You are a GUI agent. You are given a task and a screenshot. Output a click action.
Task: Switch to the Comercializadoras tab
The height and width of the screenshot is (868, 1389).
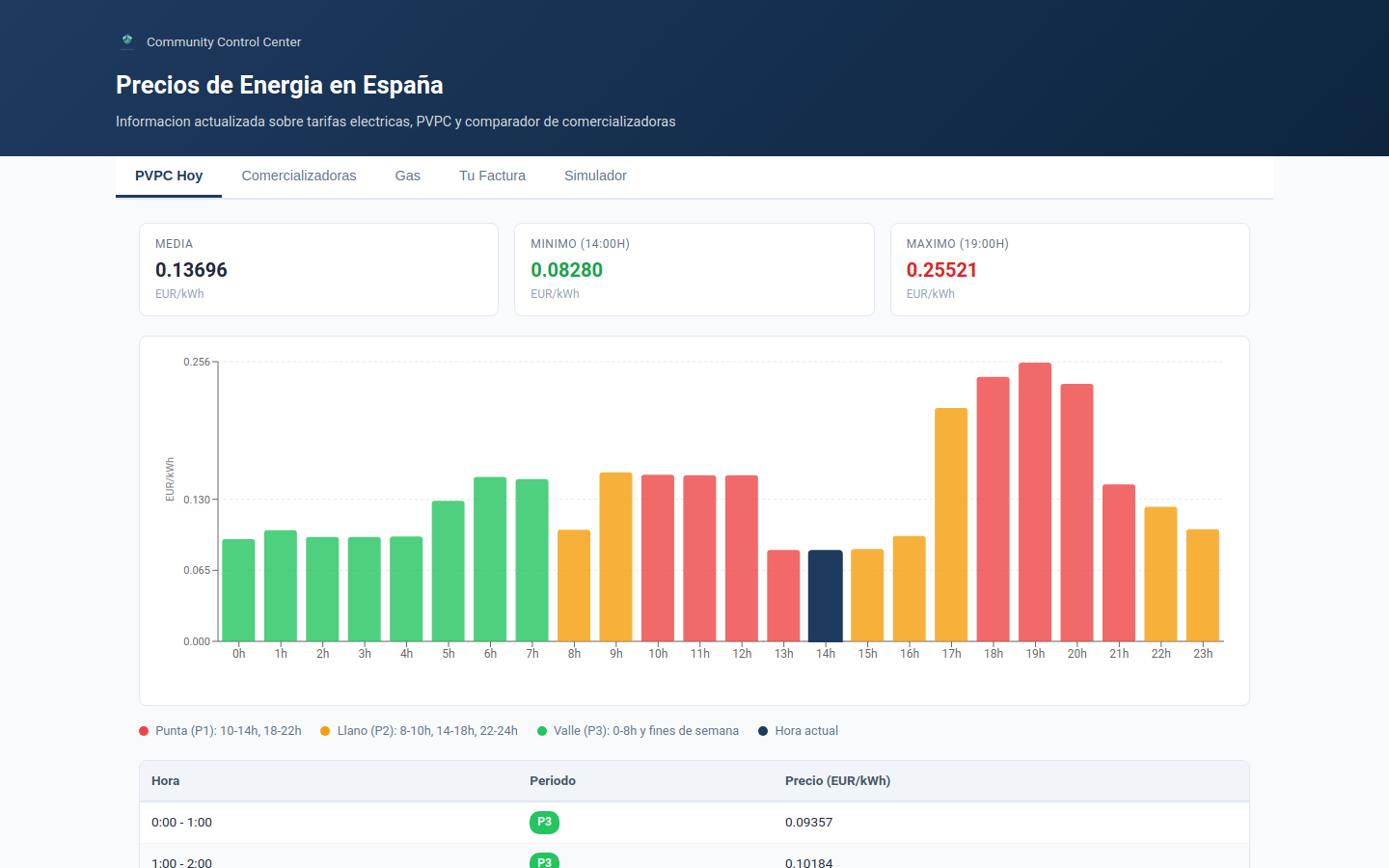tap(299, 176)
